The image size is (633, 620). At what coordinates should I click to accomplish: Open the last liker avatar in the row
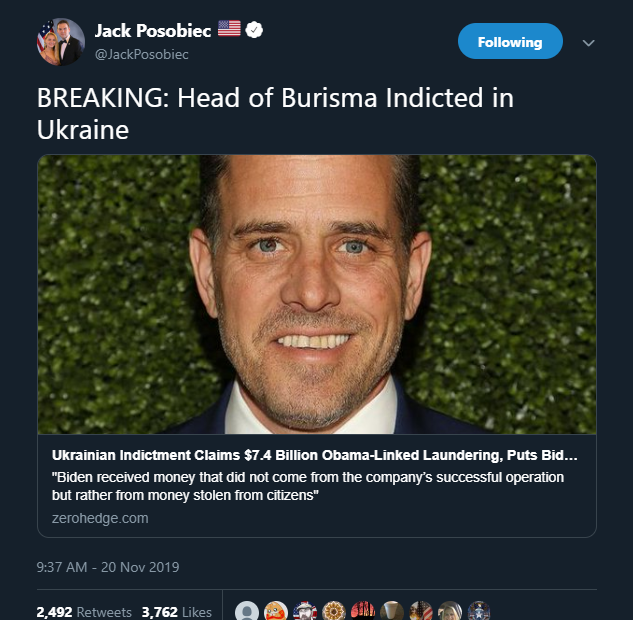pos(478,612)
